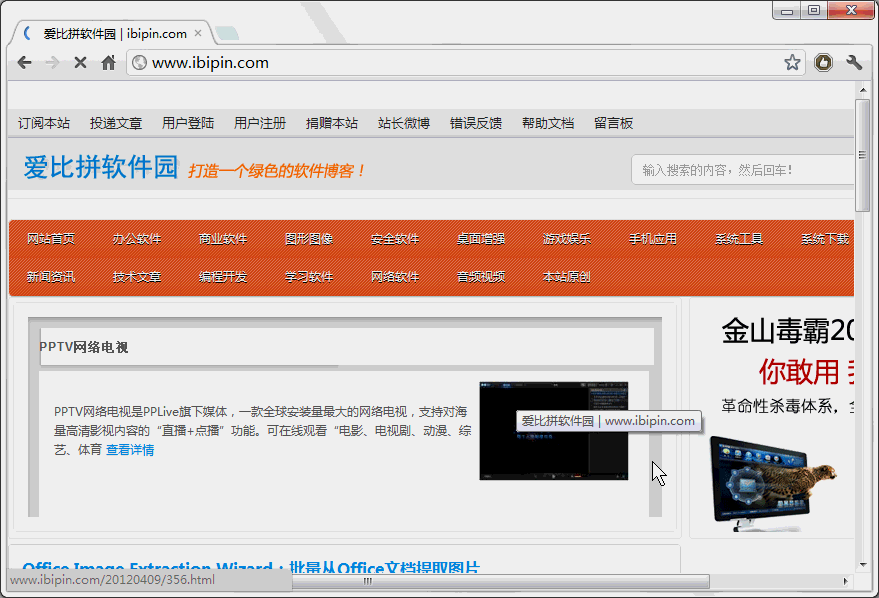Open 图形图像 category
Viewport: 879px width, 598px height.
point(309,239)
